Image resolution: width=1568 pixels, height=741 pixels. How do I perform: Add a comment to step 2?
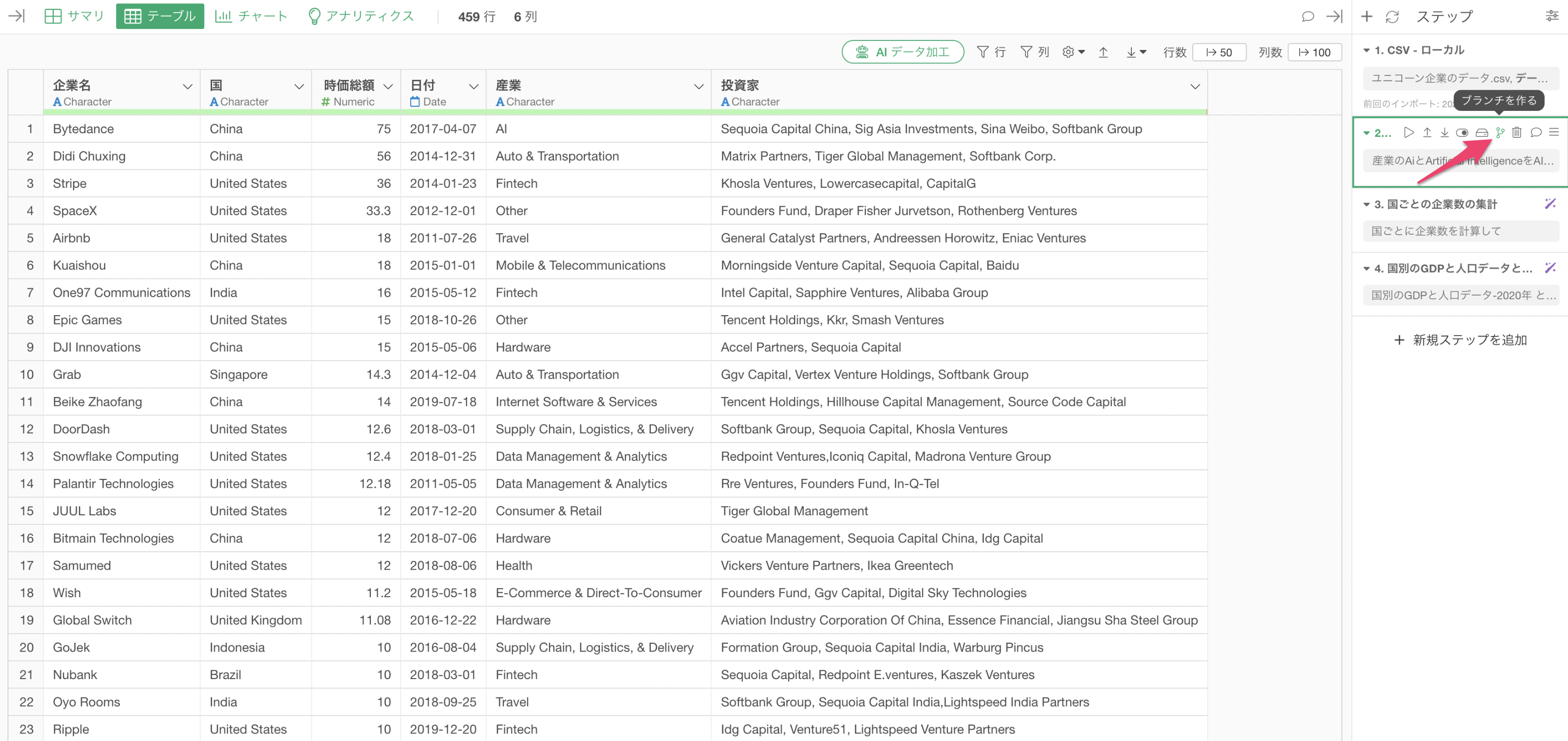[x=1536, y=132]
